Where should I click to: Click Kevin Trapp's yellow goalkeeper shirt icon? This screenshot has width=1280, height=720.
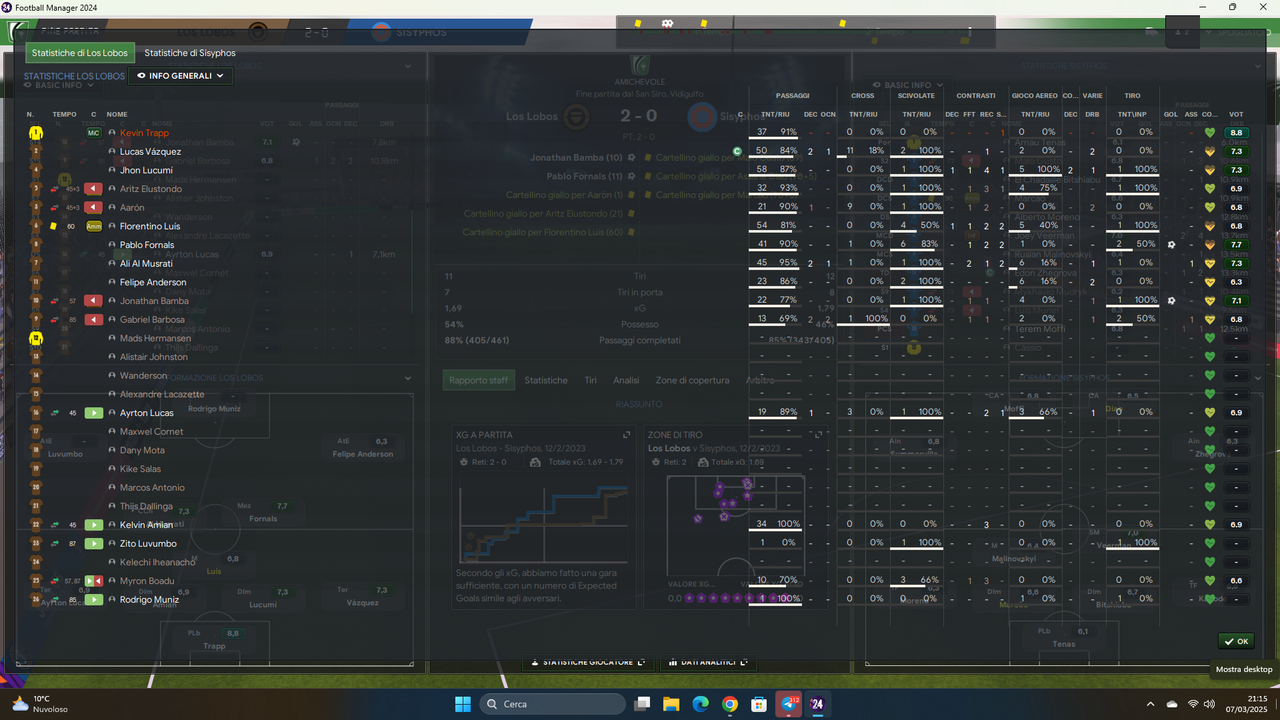36,133
